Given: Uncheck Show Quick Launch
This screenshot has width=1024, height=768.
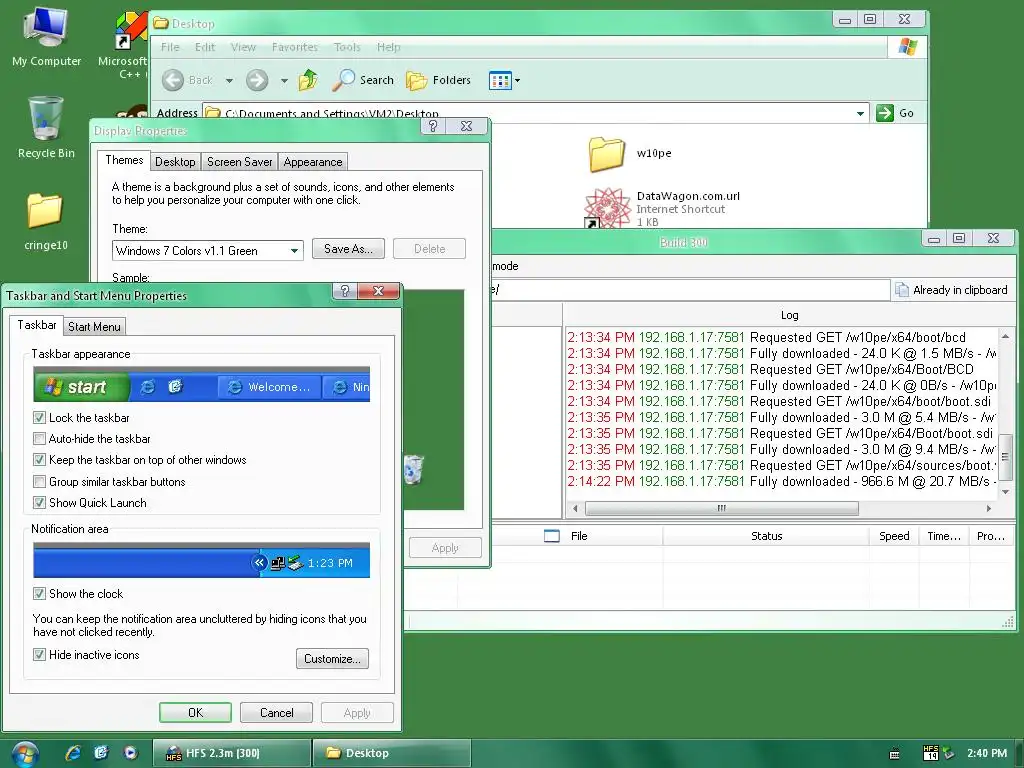Looking at the screenshot, I should point(39,503).
